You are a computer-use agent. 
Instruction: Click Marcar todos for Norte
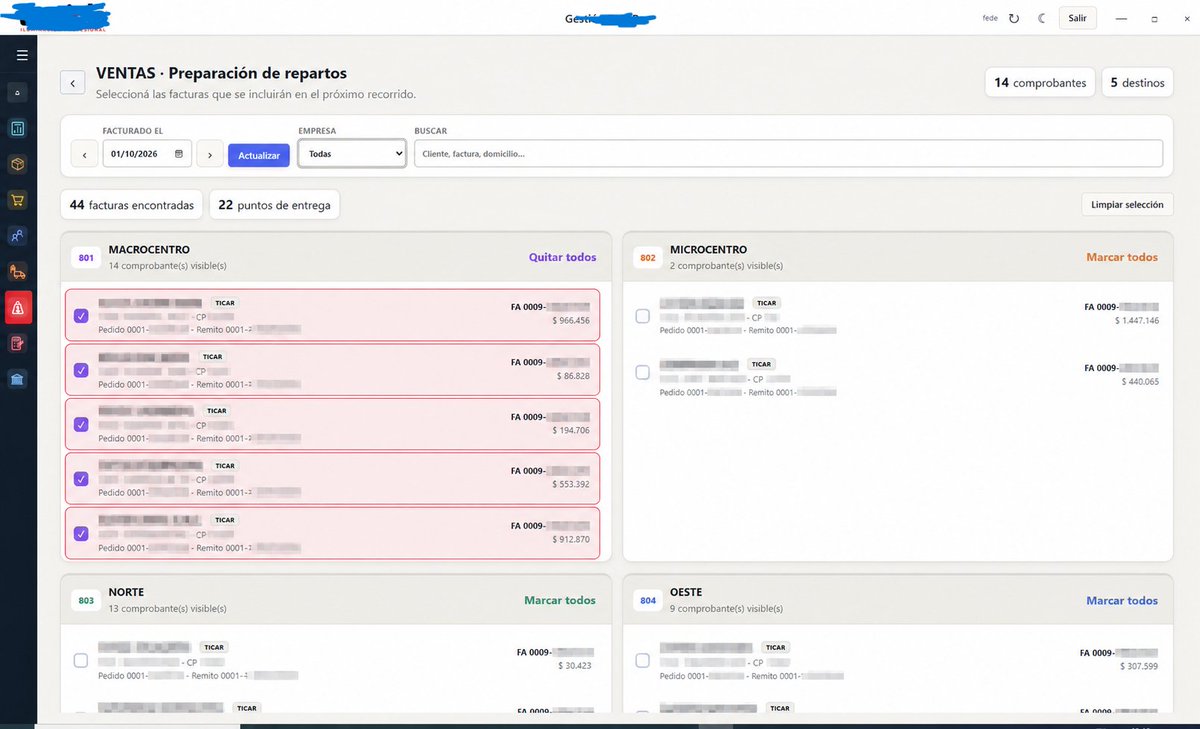(x=560, y=600)
